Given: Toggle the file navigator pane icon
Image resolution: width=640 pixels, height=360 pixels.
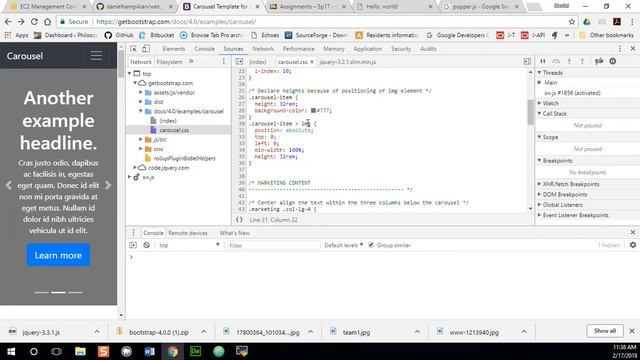Looking at the screenshot, I should (x=239, y=62).
